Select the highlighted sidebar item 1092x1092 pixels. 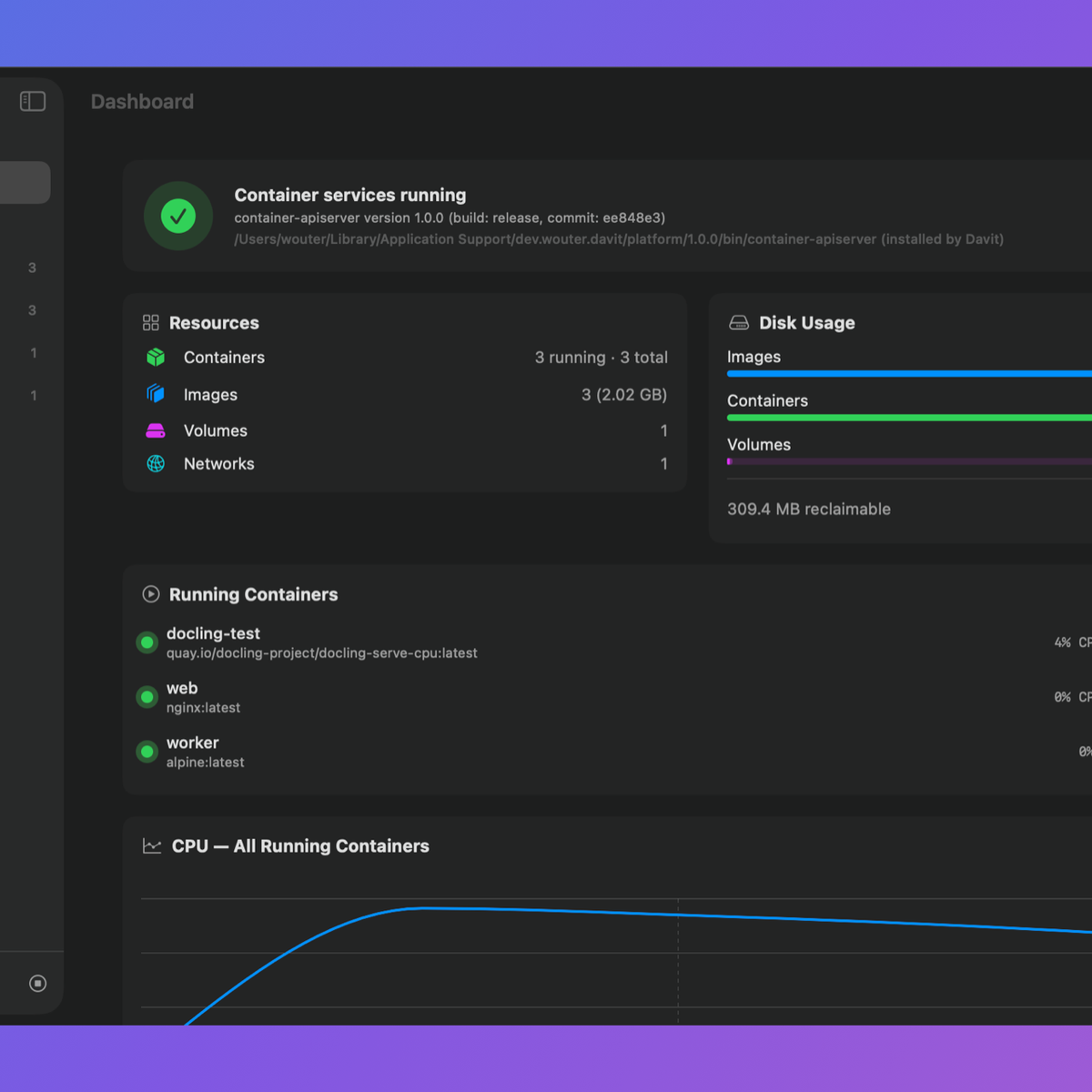(x=25, y=182)
